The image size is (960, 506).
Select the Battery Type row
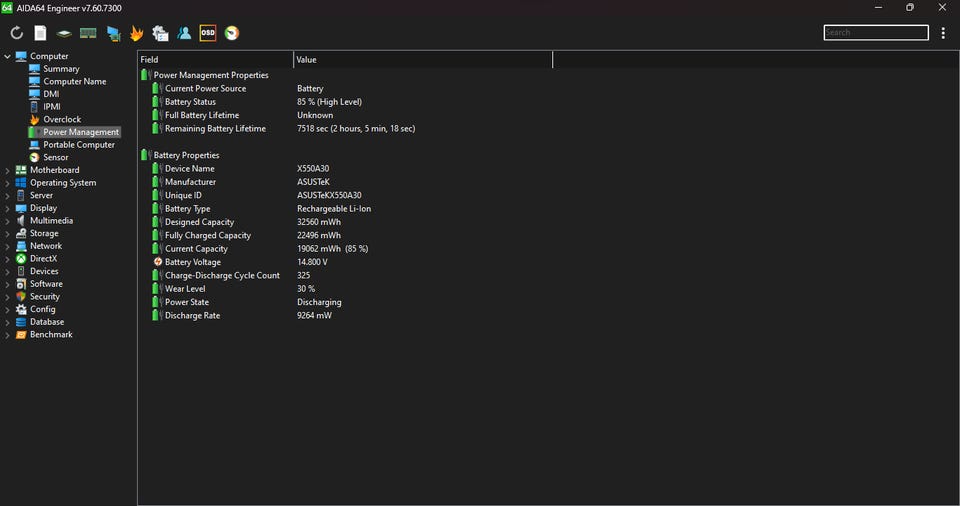pos(261,209)
